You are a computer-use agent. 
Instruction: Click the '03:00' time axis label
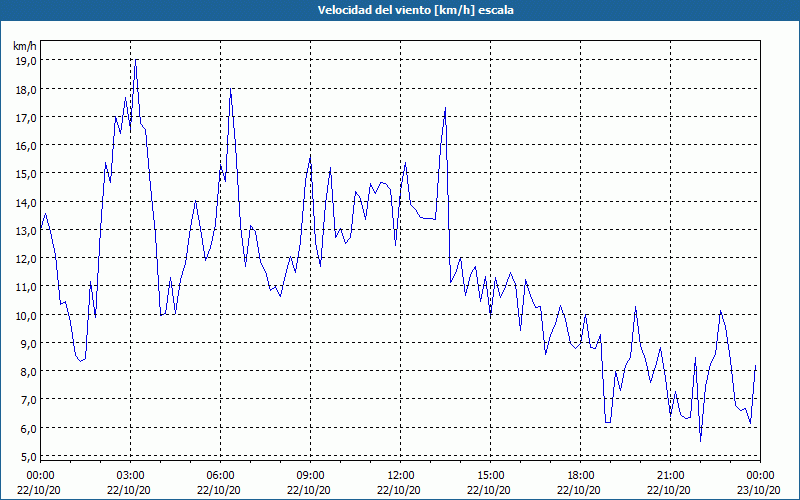[130, 476]
